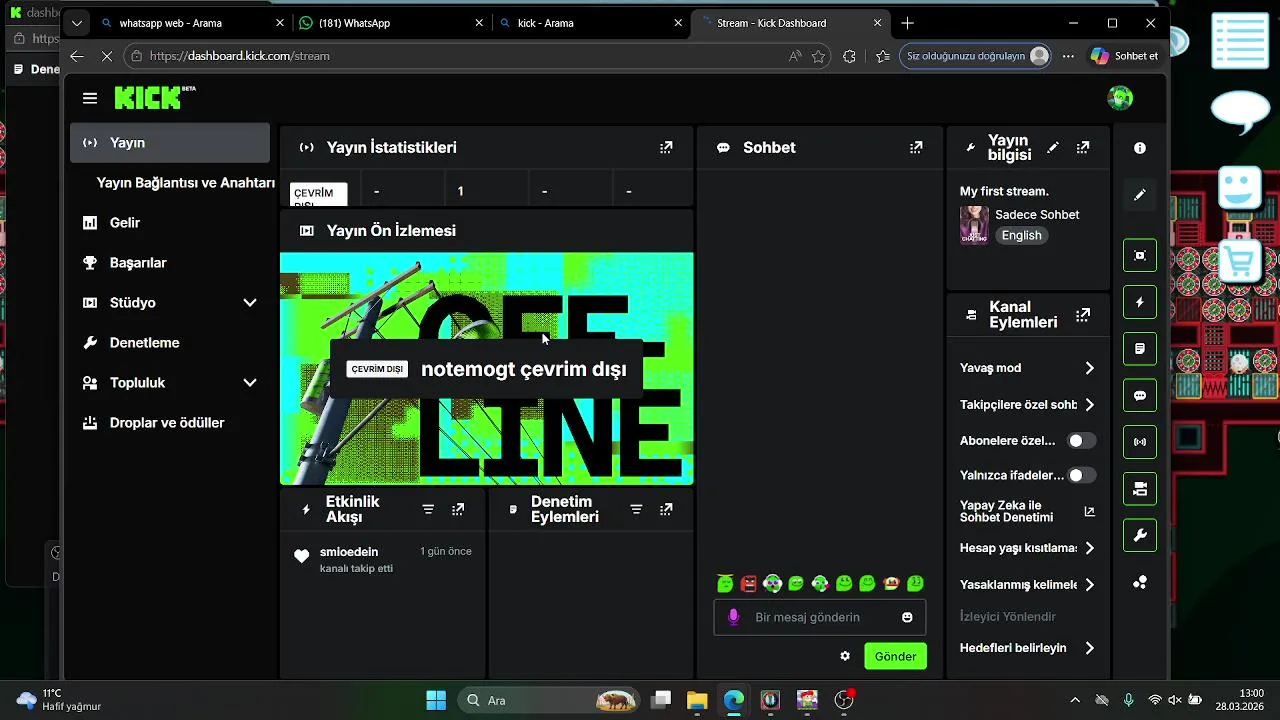
Task: Open File Explorer from the taskbar
Action: tap(697, 700)
